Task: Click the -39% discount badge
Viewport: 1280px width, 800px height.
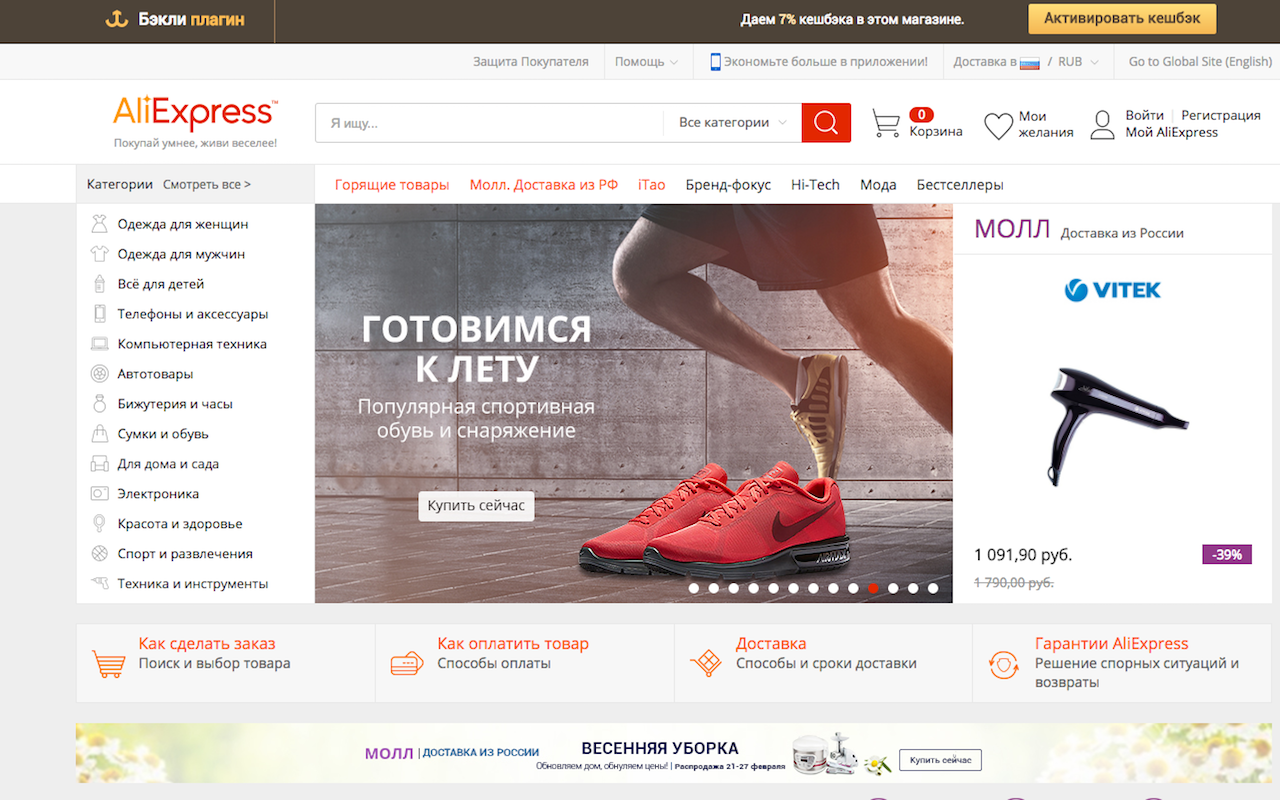Action: point(1227,554)
